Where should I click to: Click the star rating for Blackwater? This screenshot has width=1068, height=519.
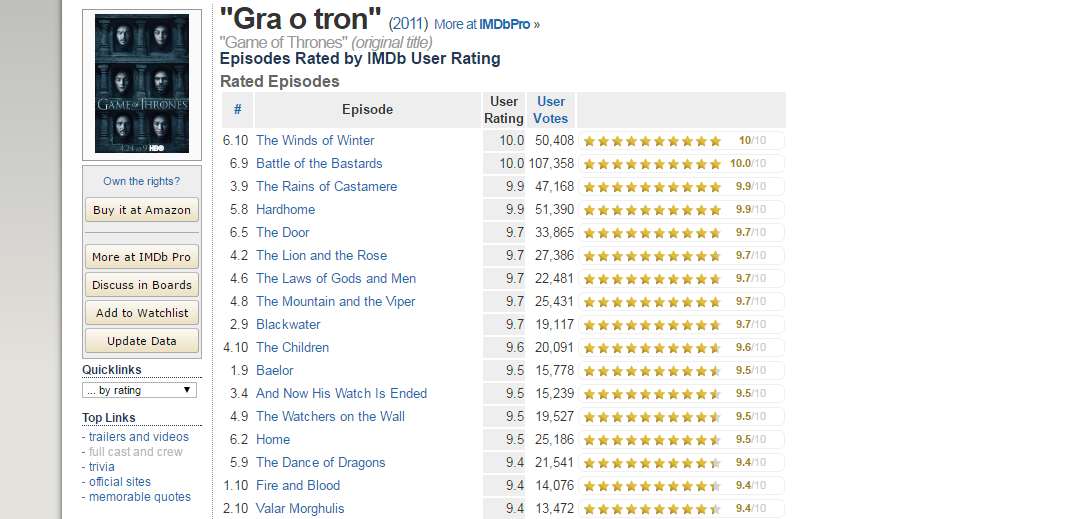(x=681, y=324)
